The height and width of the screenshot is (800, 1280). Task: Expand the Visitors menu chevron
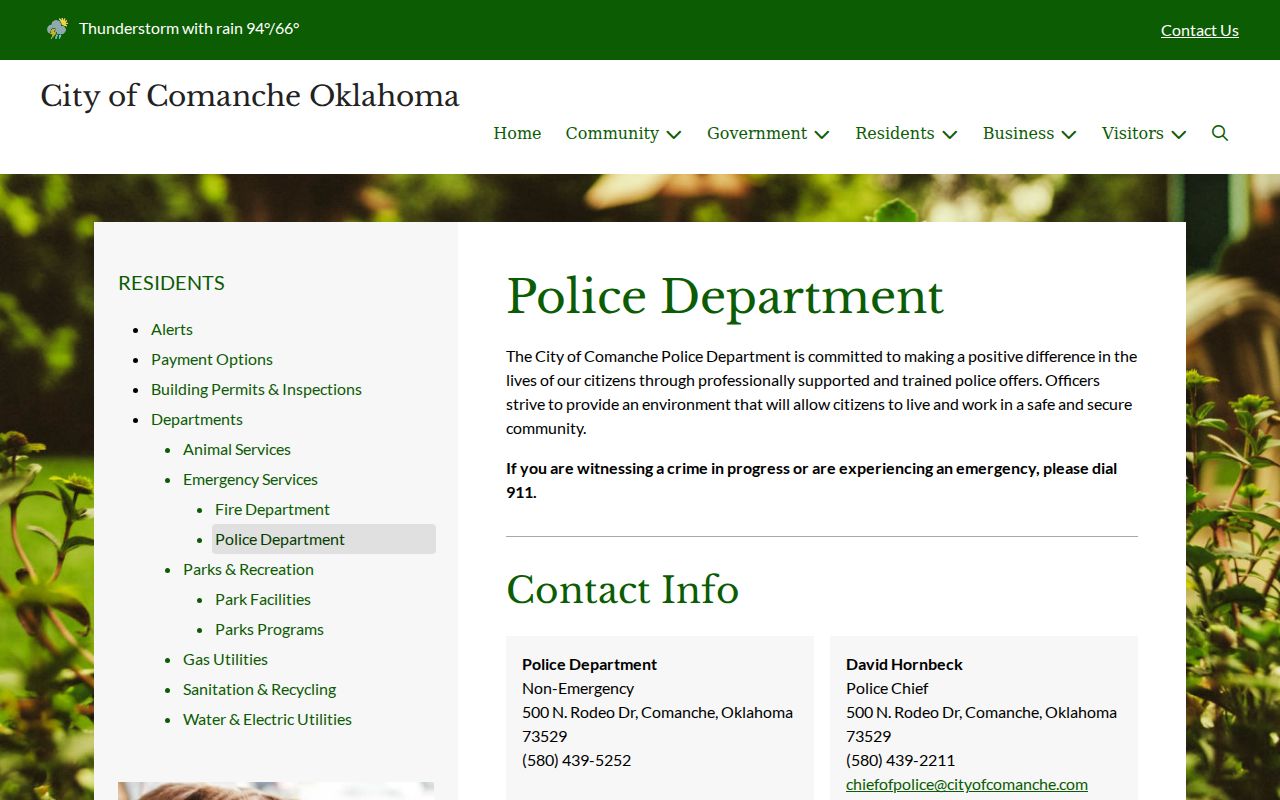point(1179,134)
